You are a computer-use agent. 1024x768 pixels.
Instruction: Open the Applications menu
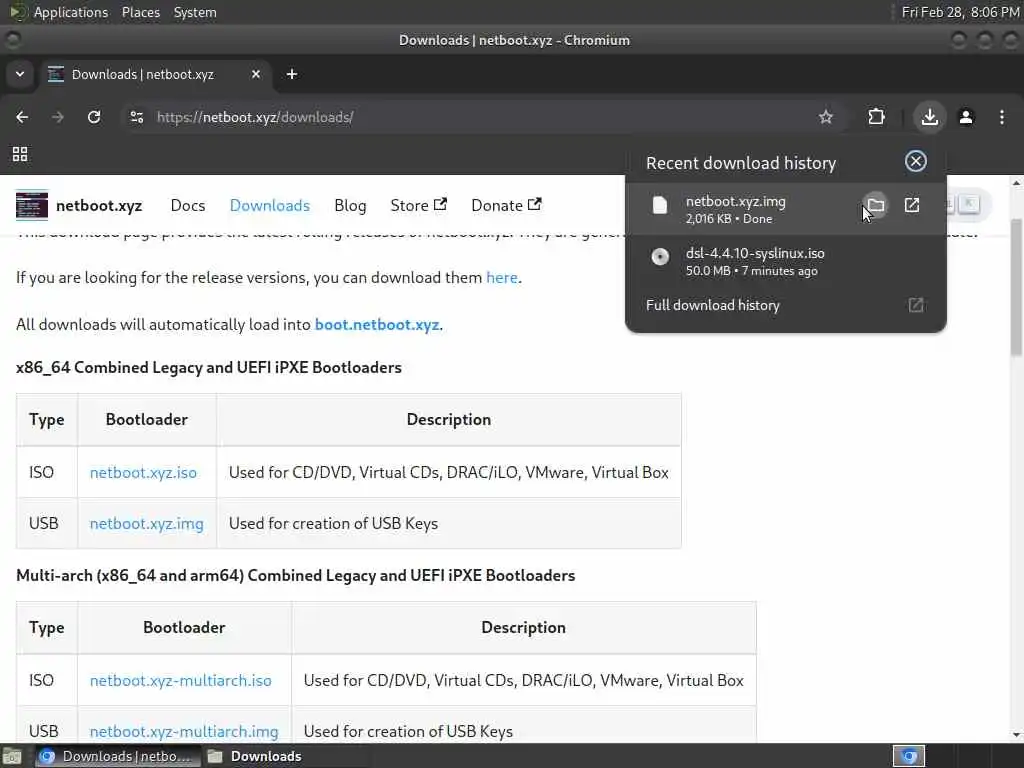point(71,12)
